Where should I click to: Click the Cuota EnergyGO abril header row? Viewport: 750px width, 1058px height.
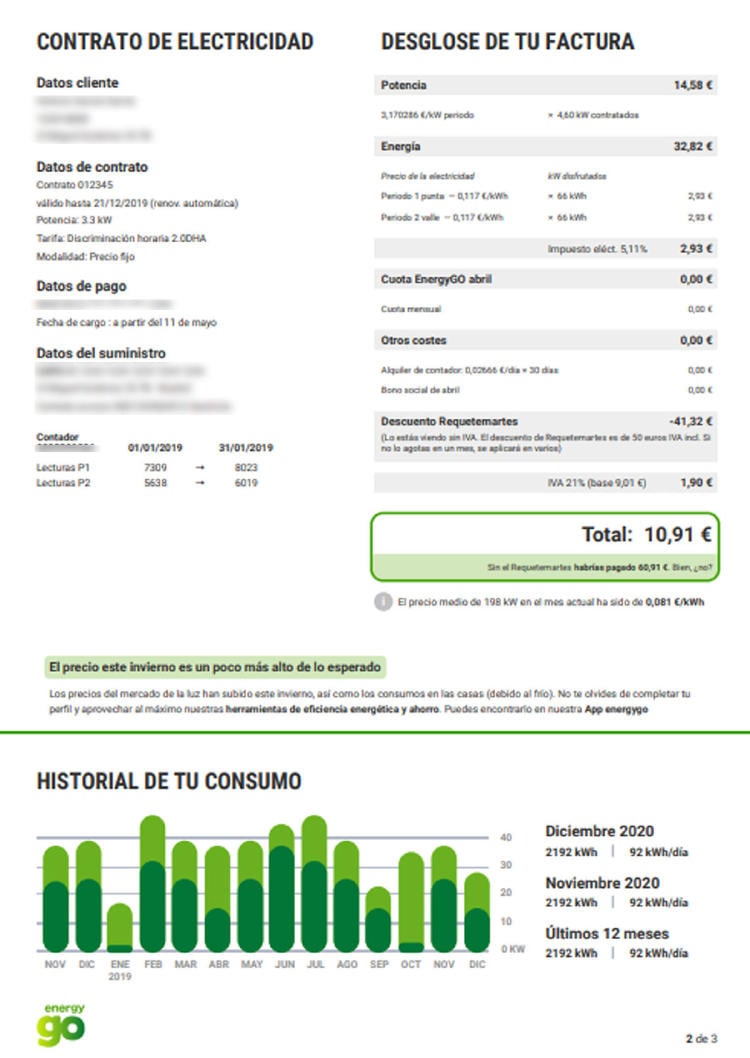coord(546,279)
